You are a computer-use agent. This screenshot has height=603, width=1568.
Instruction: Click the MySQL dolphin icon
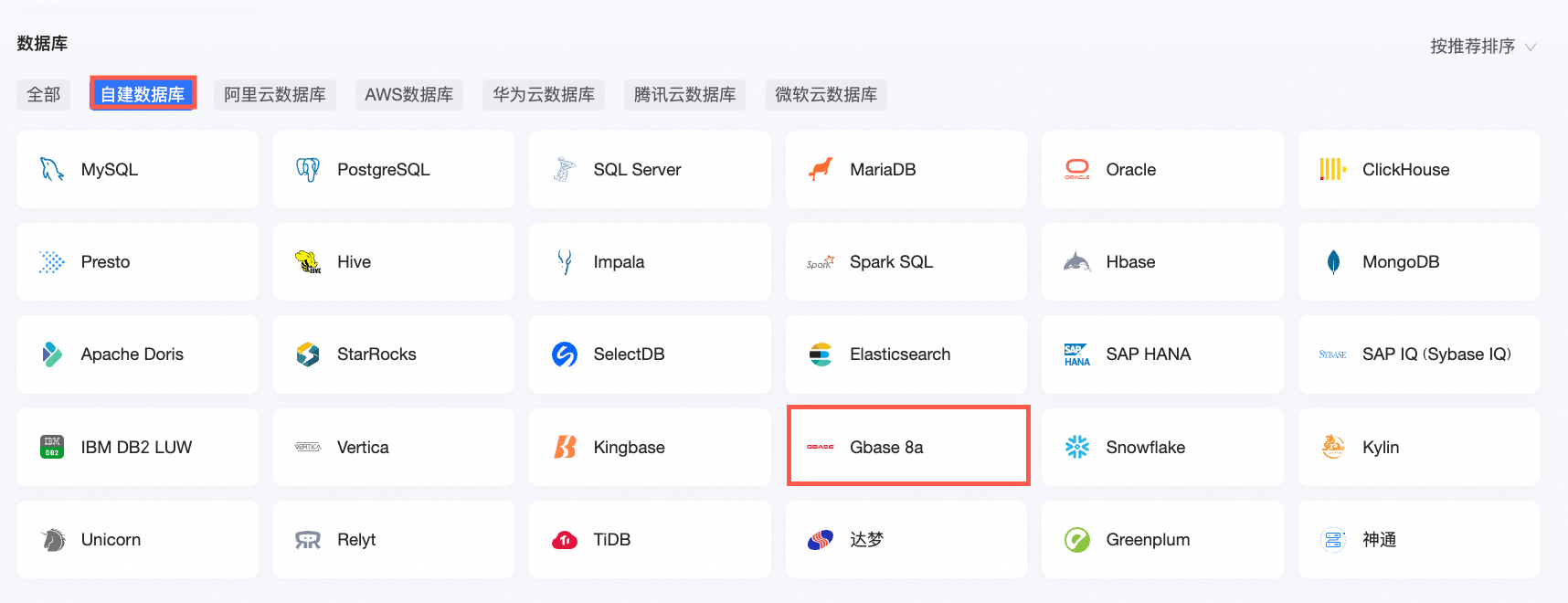(x=52, y=169)
